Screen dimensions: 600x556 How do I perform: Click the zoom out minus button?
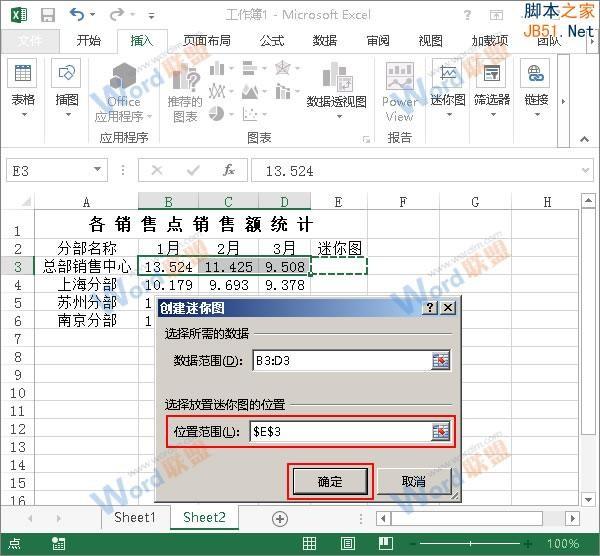[412, 543]
